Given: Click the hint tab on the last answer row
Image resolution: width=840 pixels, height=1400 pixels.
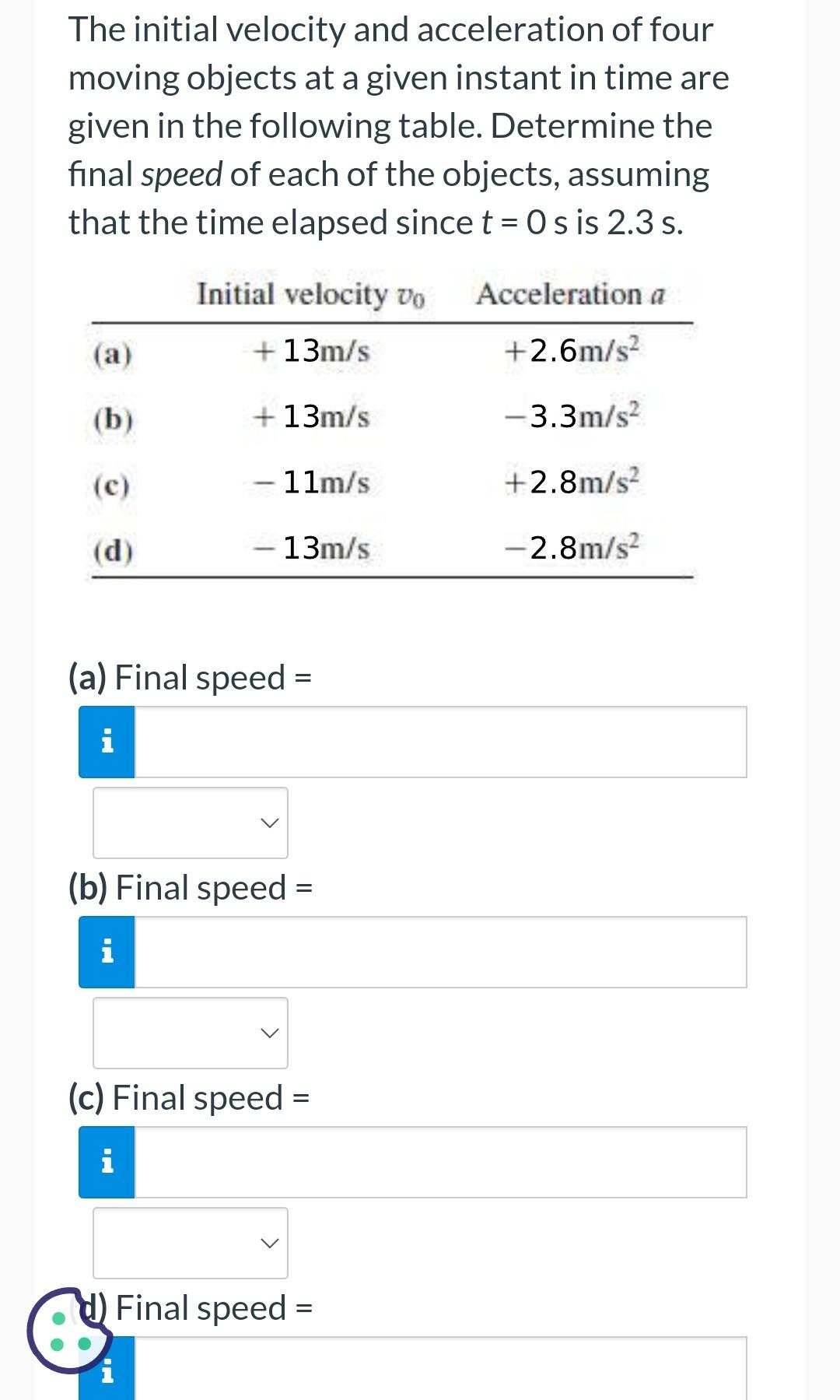Looking at the screenshot, I should 107,1374.
